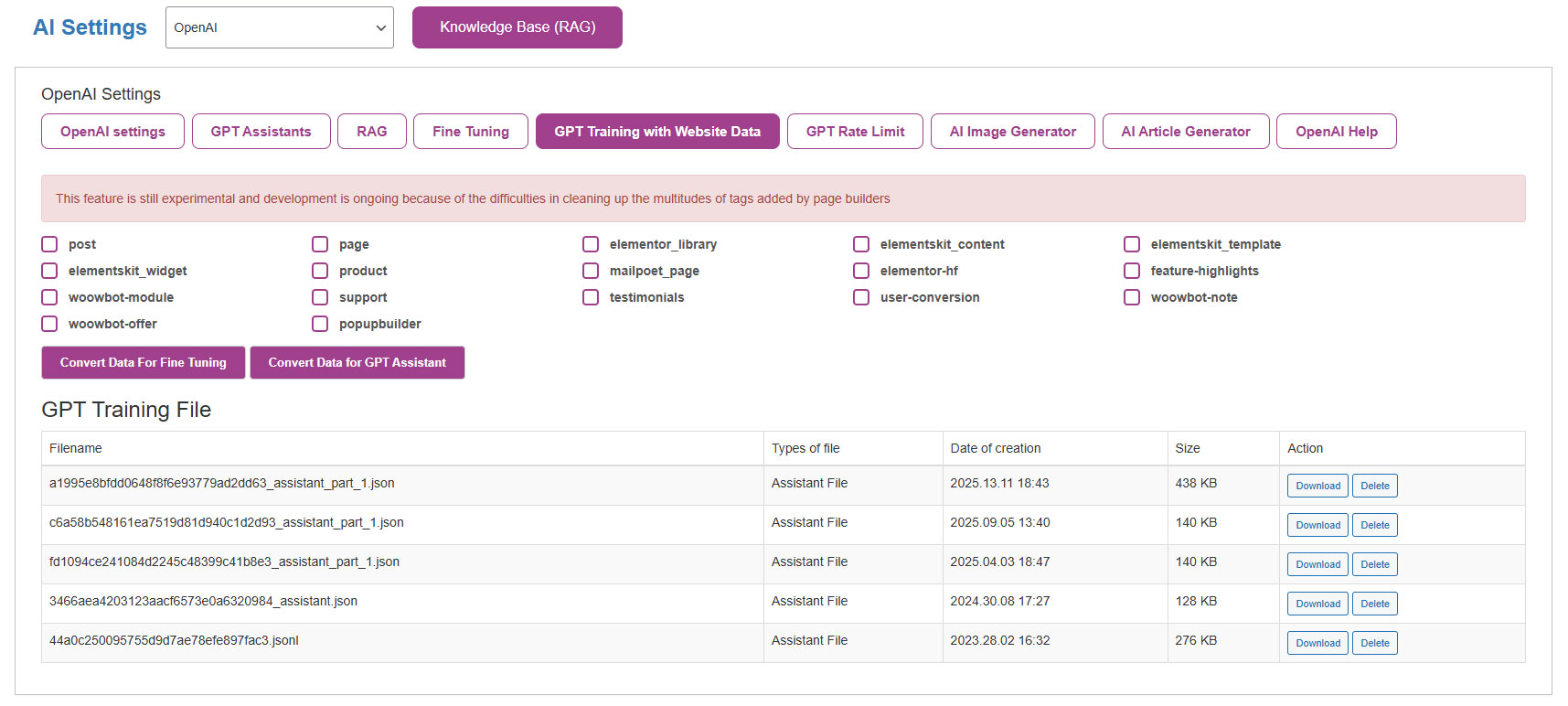Open the OpenAI Help tab
This screenshot has width=1568, height=706.
pyautogui.click(x=1336, y=132)
